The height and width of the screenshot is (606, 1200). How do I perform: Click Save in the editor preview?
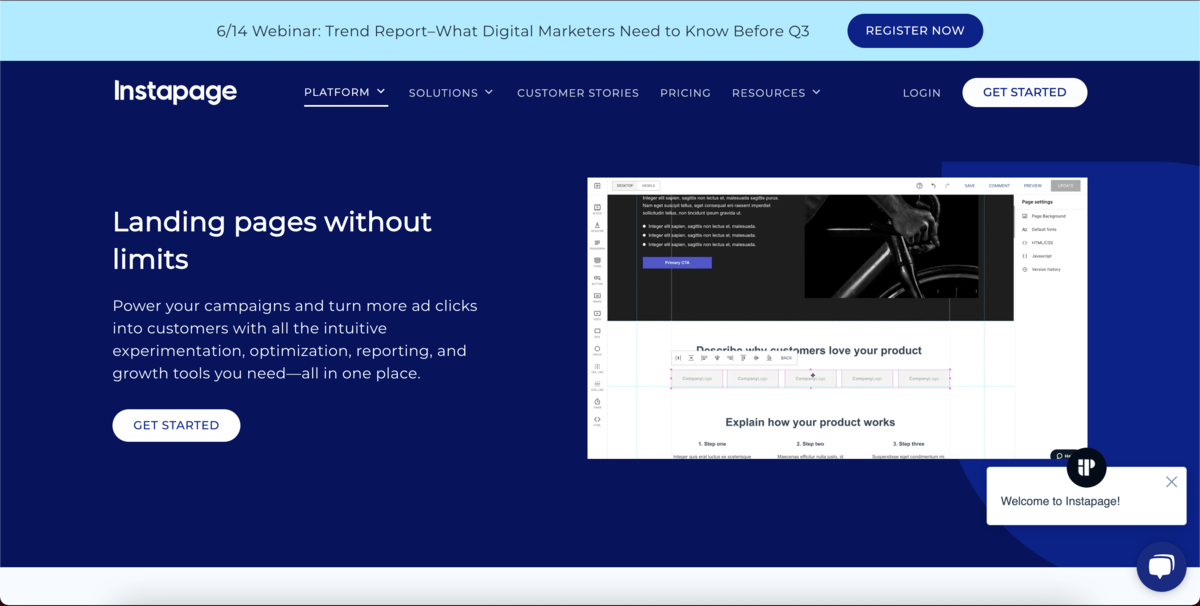[x=970, y=186]
